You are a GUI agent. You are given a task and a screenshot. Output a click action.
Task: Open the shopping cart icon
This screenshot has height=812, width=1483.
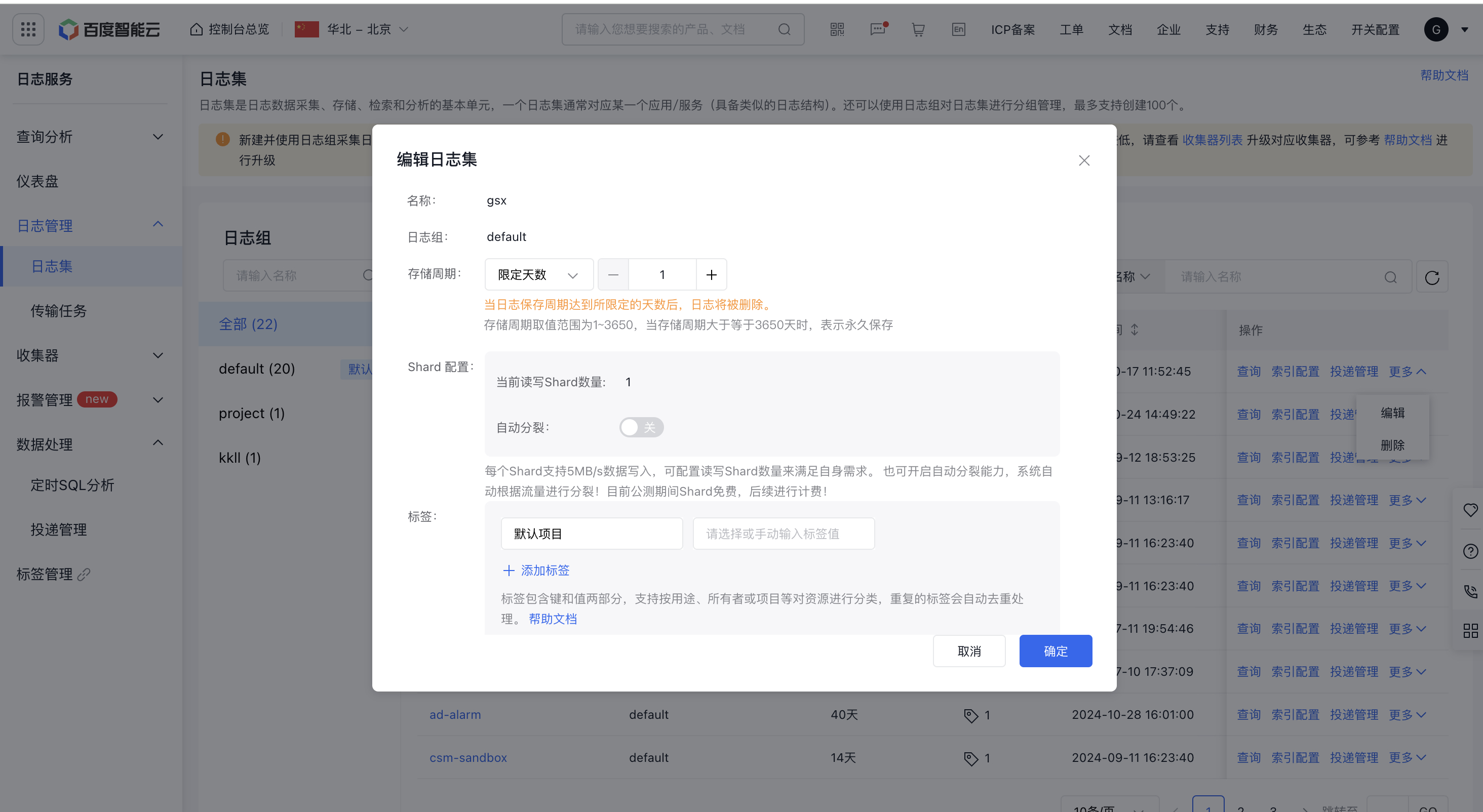(x=918, y=29)
